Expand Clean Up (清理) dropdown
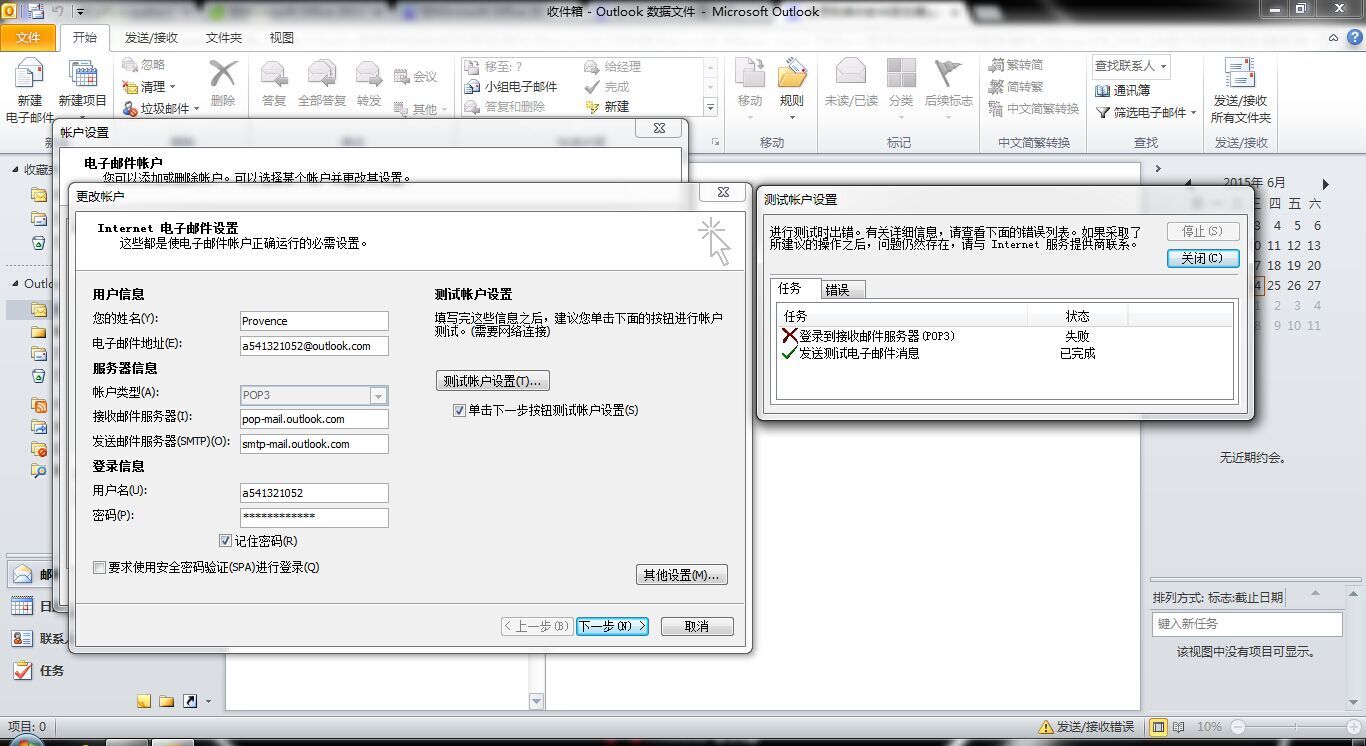 tap(172, 87)
